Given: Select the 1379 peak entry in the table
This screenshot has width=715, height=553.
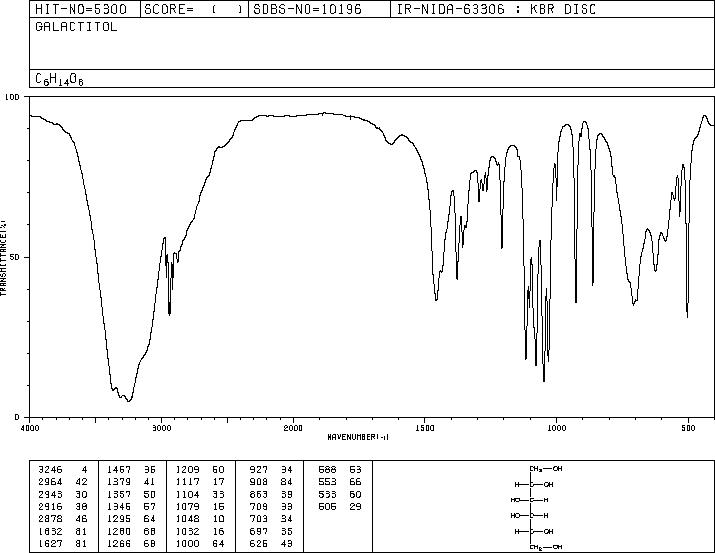Looking at the screenshot, I should coord(131,482).
